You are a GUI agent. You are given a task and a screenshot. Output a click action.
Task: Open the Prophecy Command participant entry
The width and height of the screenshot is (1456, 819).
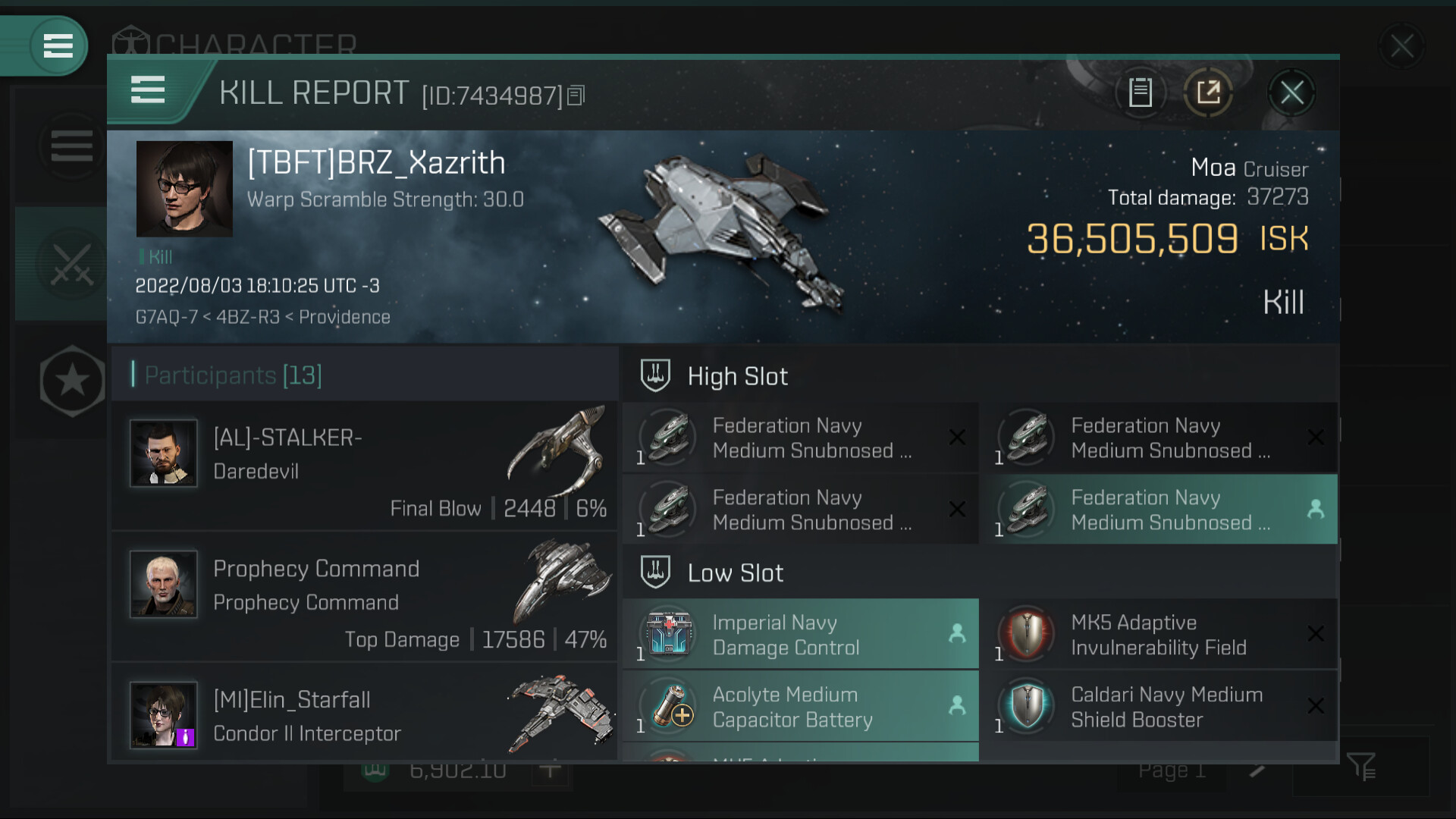tap(364, 596)
